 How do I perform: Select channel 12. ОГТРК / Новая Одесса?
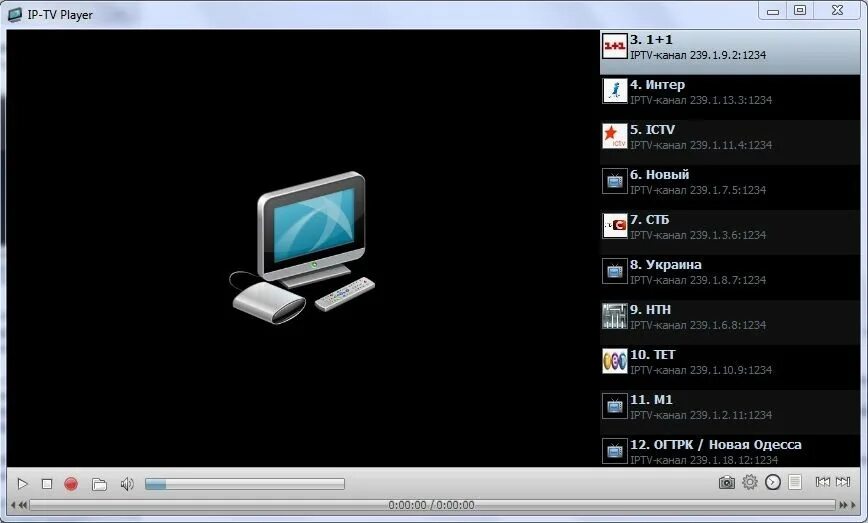[x=730, y=451]
